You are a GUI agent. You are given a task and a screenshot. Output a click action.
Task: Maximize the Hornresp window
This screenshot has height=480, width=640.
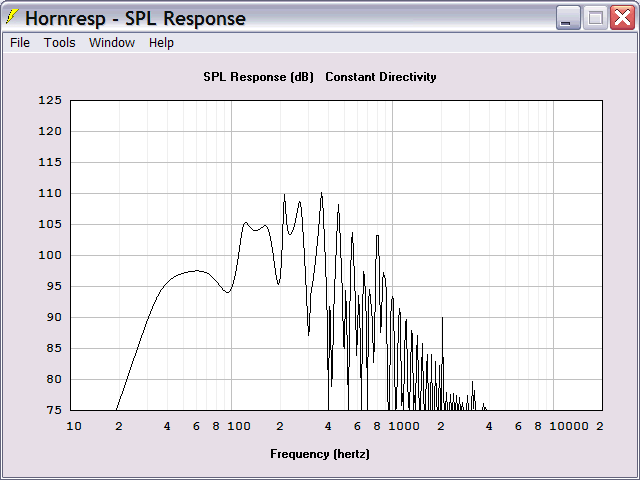595,18
